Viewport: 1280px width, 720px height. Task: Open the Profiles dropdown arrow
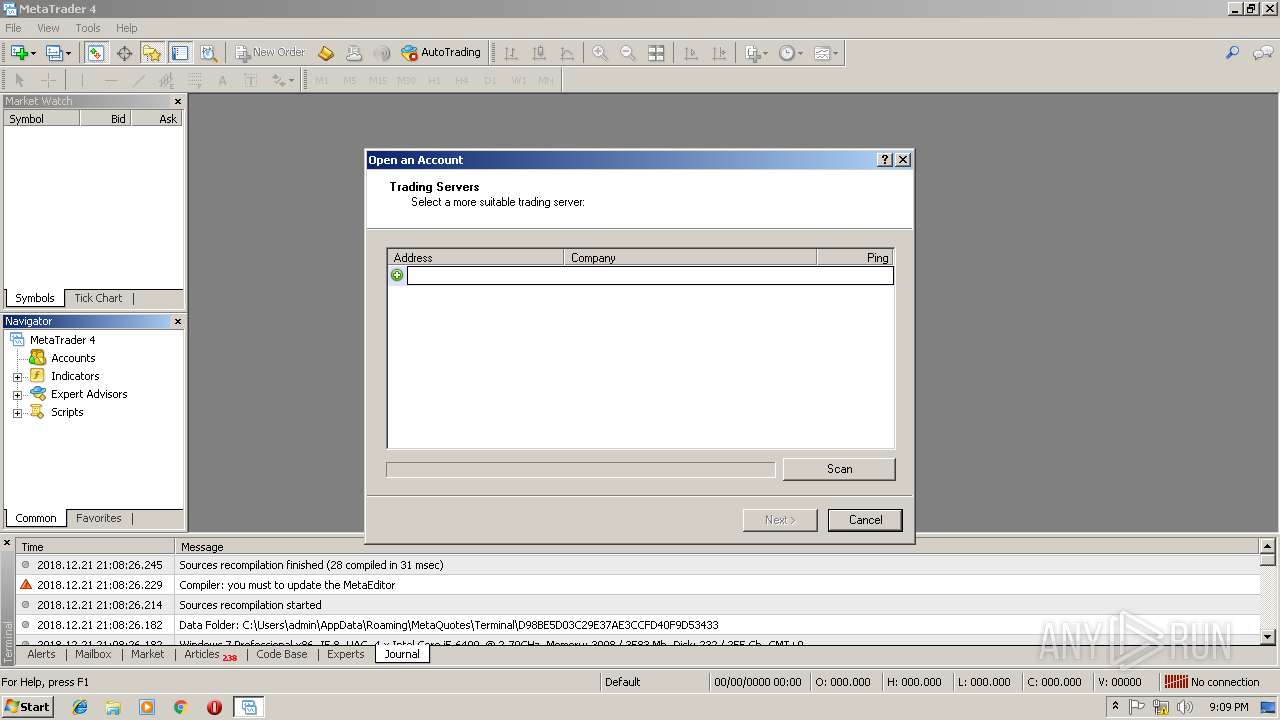click(x=68, y=53)
